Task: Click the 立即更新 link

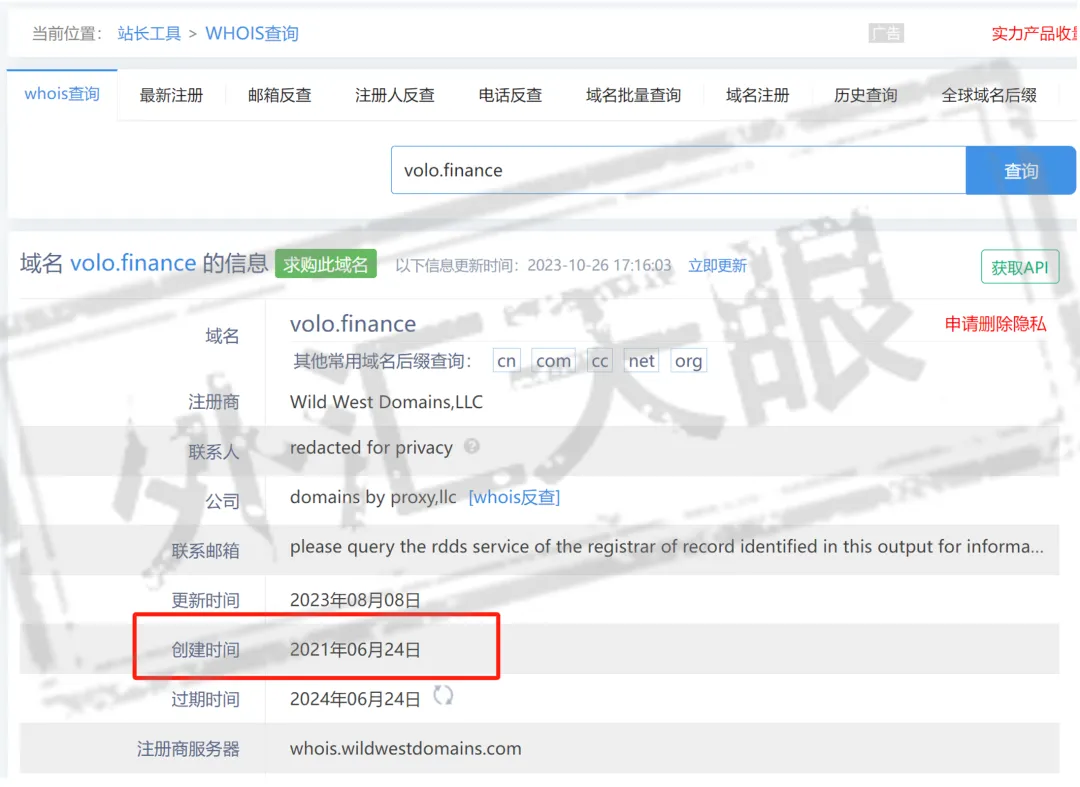Action: coord(717,266)
